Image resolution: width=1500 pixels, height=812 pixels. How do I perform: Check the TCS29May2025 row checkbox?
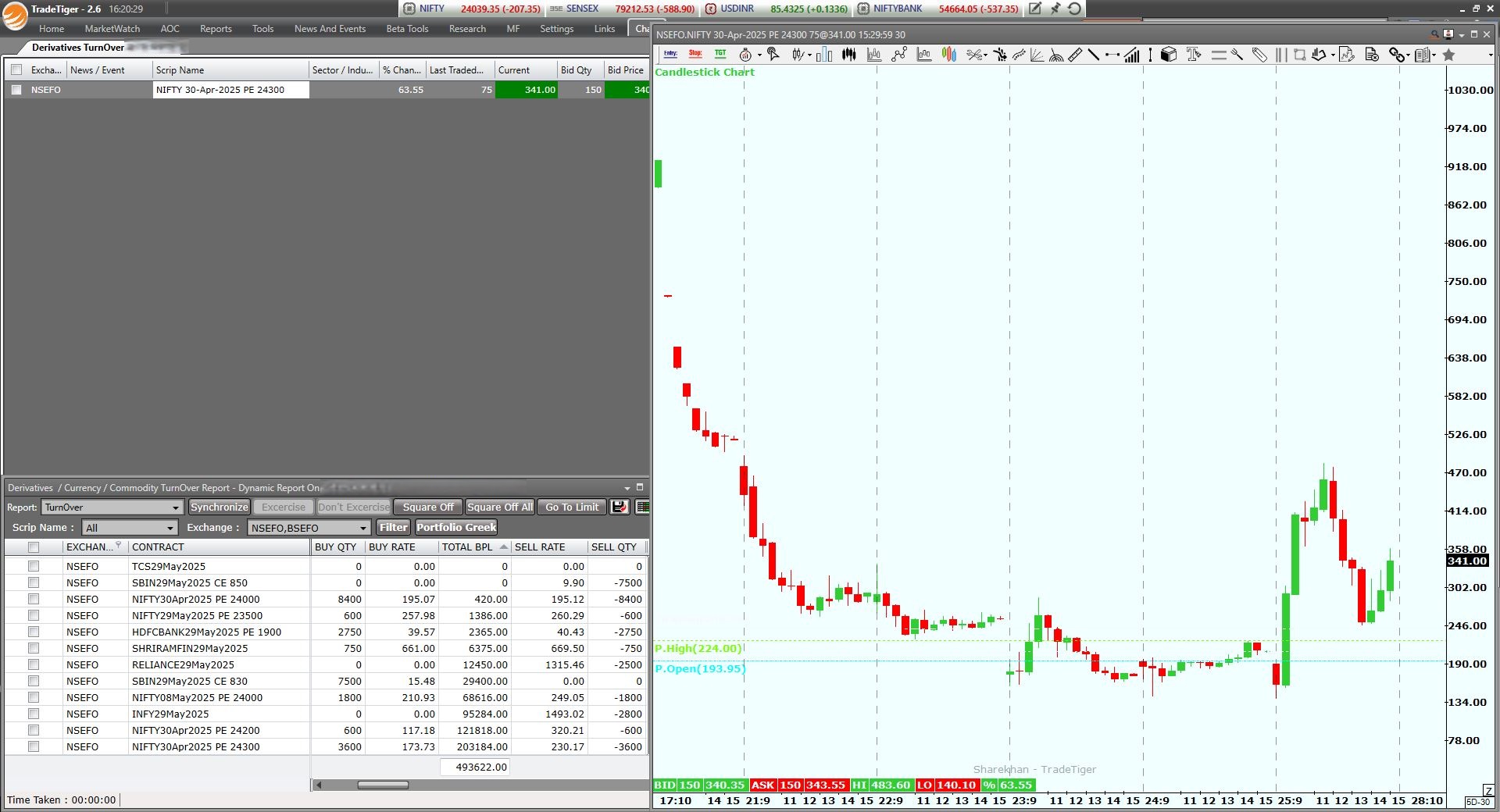(x=34, y=566)
